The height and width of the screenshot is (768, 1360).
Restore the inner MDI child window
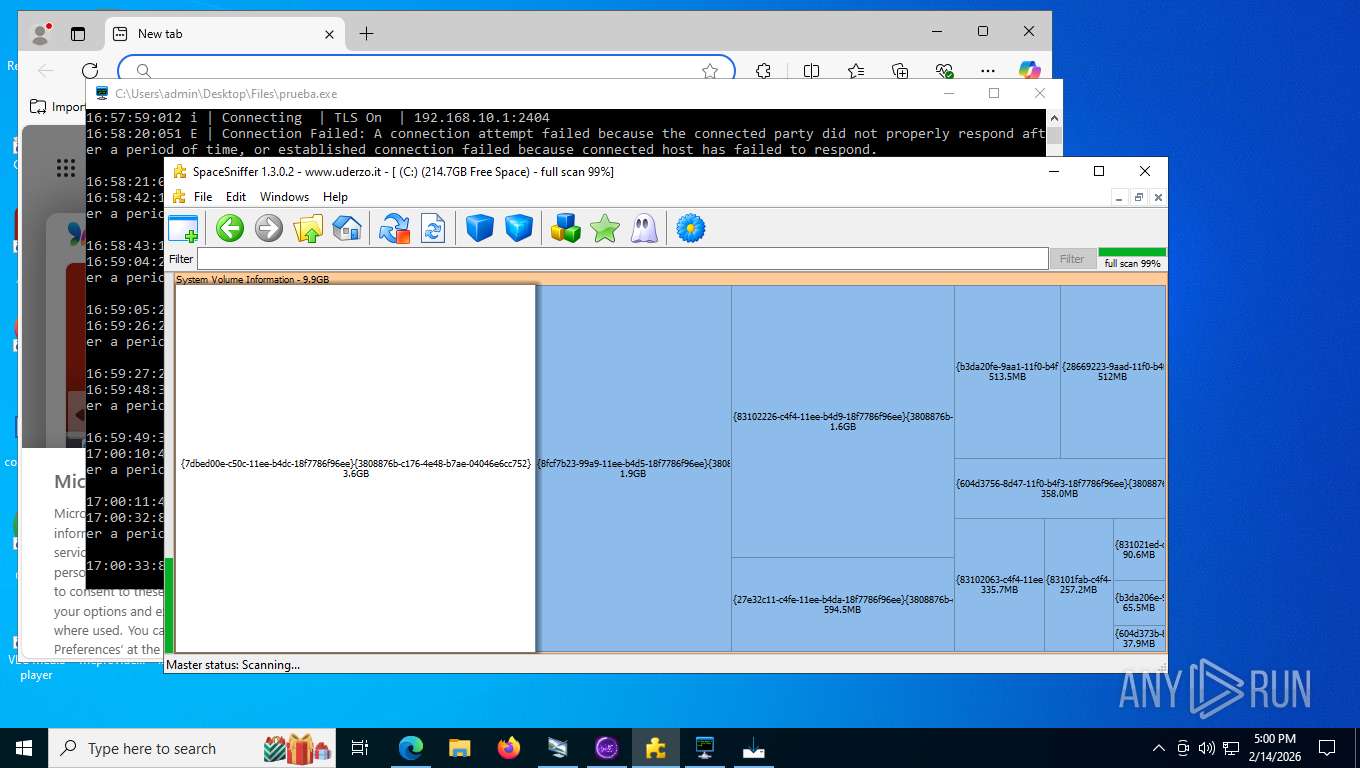click(1139, 197)
